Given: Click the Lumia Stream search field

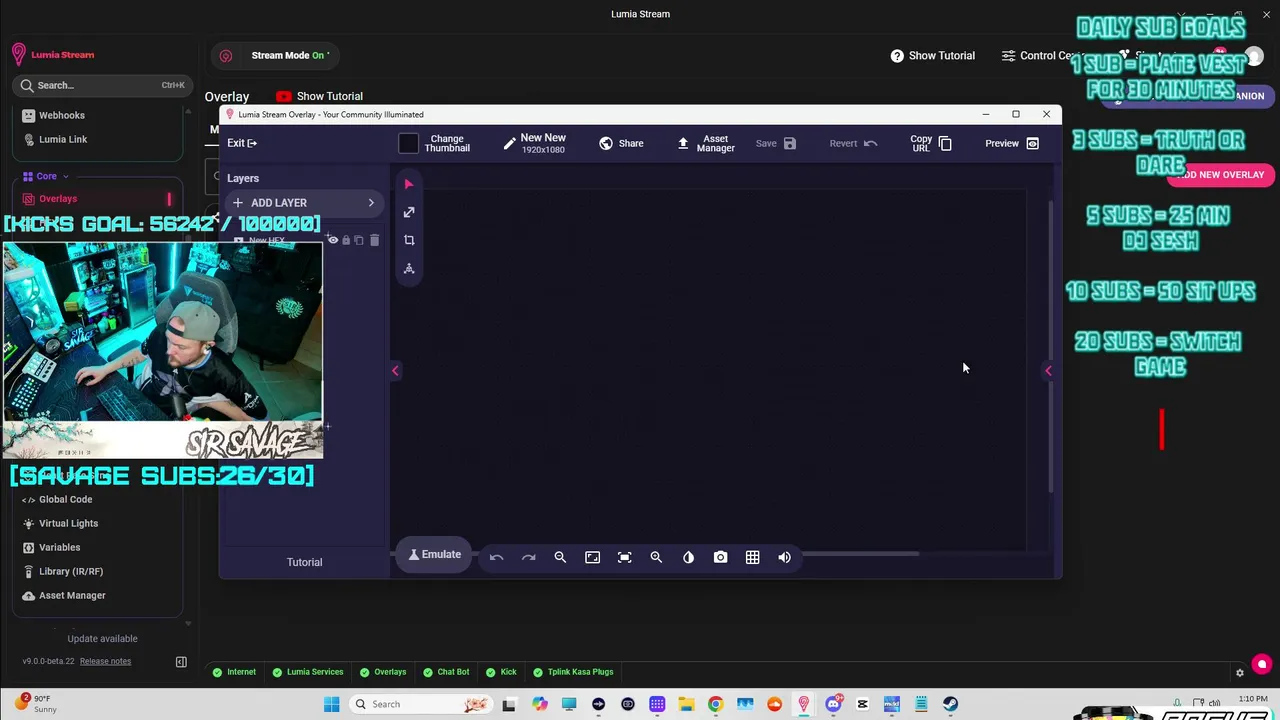Looking at the screenshot, I should coord(101,85).
